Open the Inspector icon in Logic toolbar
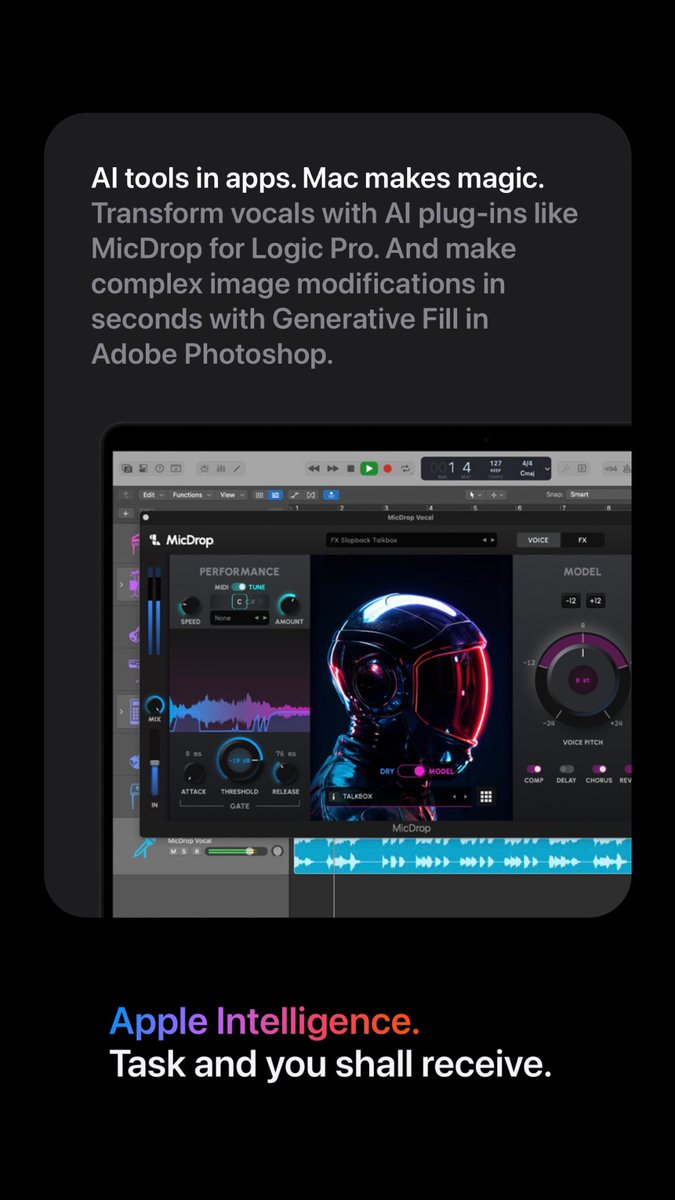Viewport: 675px width, 1200px height. point(144,468)
